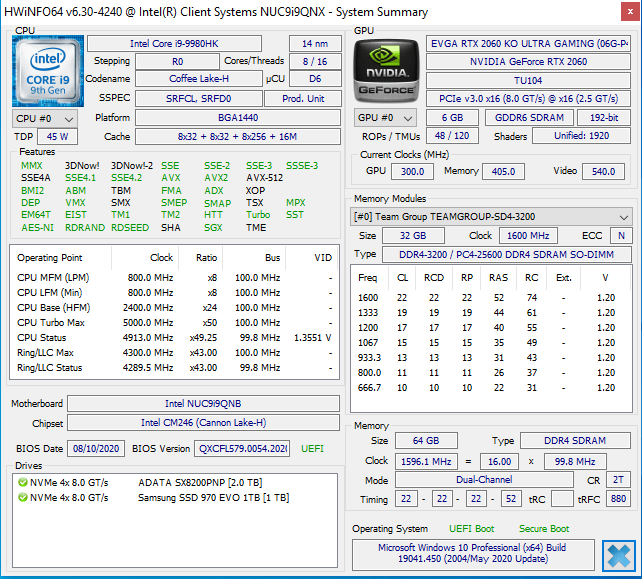
Task: Click the PCIe v3.0 x16 link value
Action: click(x=528, y=99)
